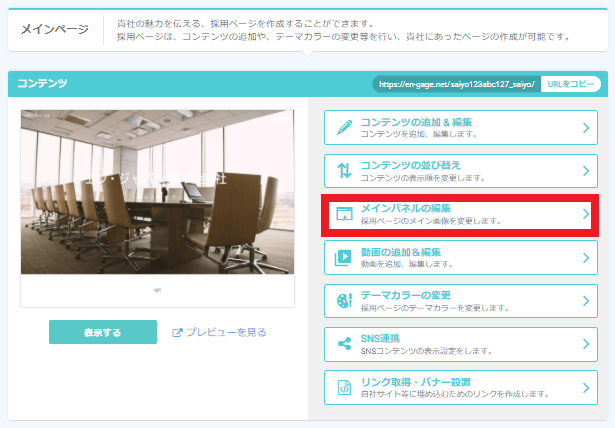Click the image panel icon for メインパネルの編集
This screenshot has height=428, width=615.
coord(344,215)
